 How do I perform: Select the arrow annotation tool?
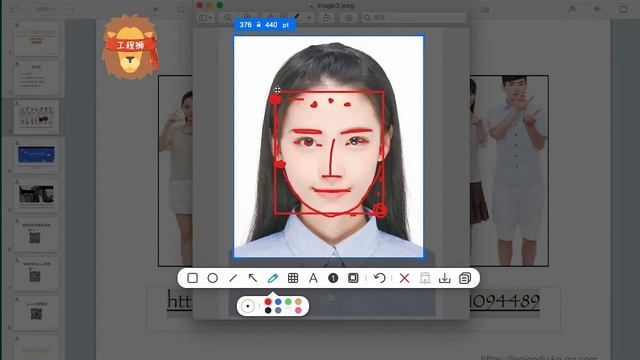253,278
